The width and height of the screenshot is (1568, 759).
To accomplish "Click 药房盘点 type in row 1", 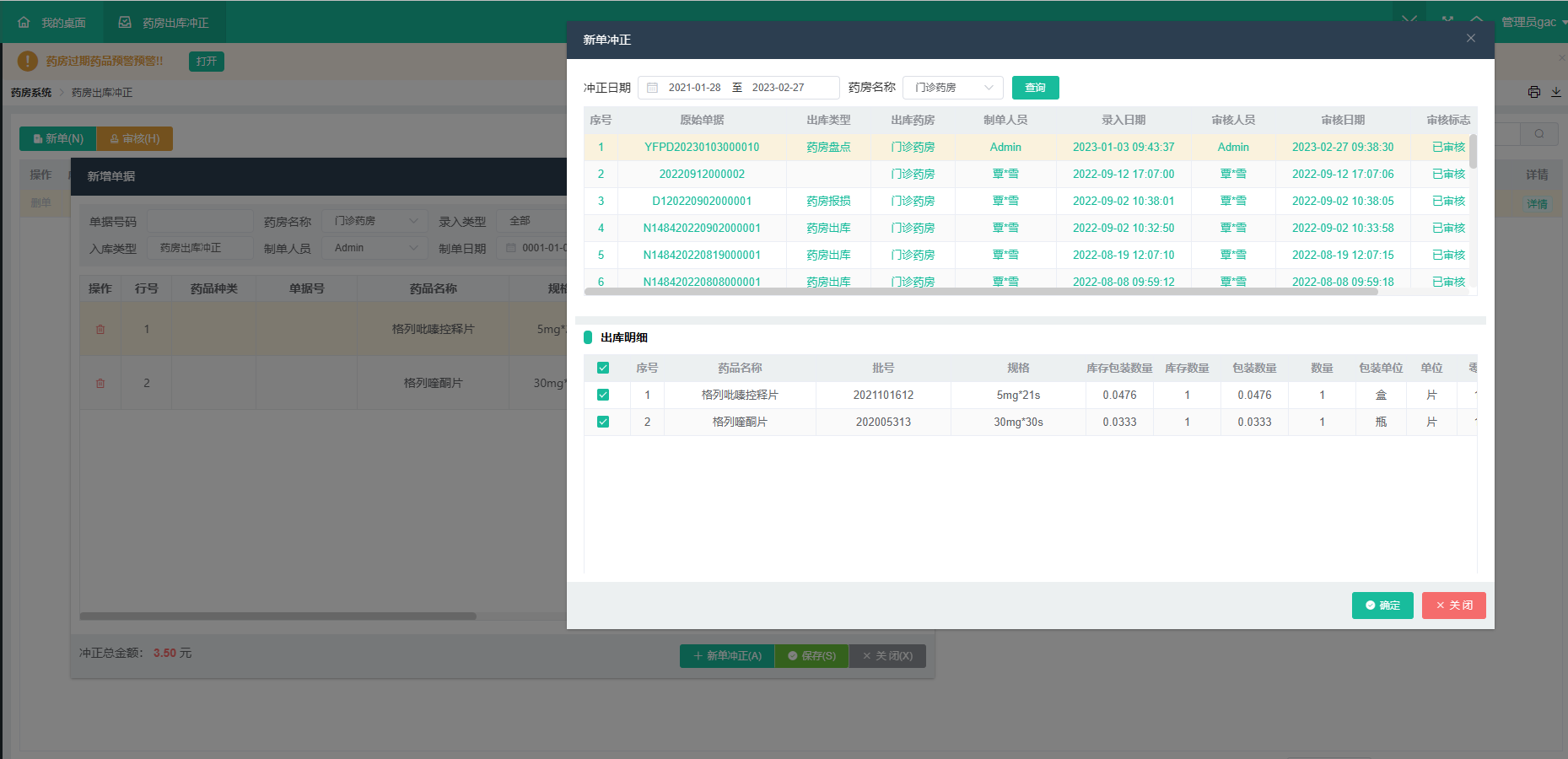I will point(828,147).
